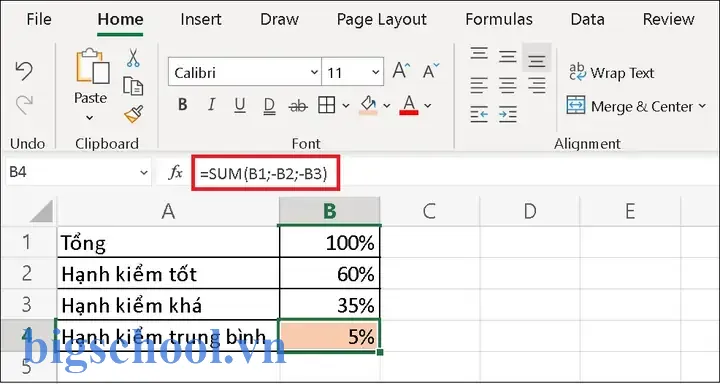Viewport: 720px width, 384px height.
Task: Click cell containing Hạnh kiểm khá
Action: (168, 305)
